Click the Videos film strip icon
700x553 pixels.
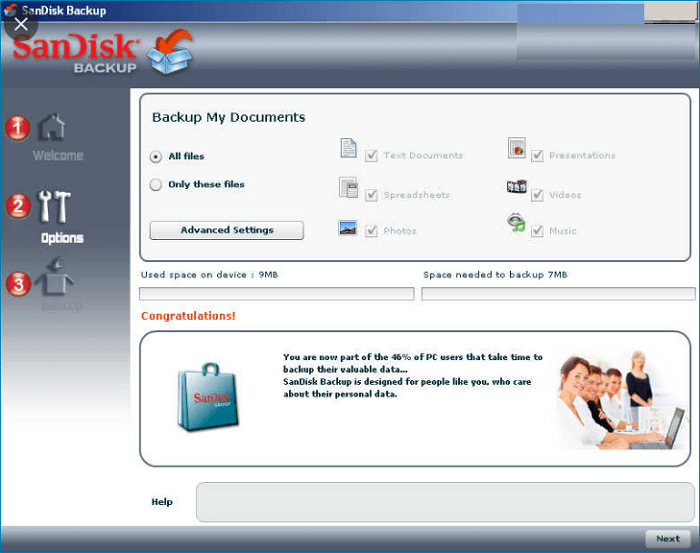(x=516, y=187)
